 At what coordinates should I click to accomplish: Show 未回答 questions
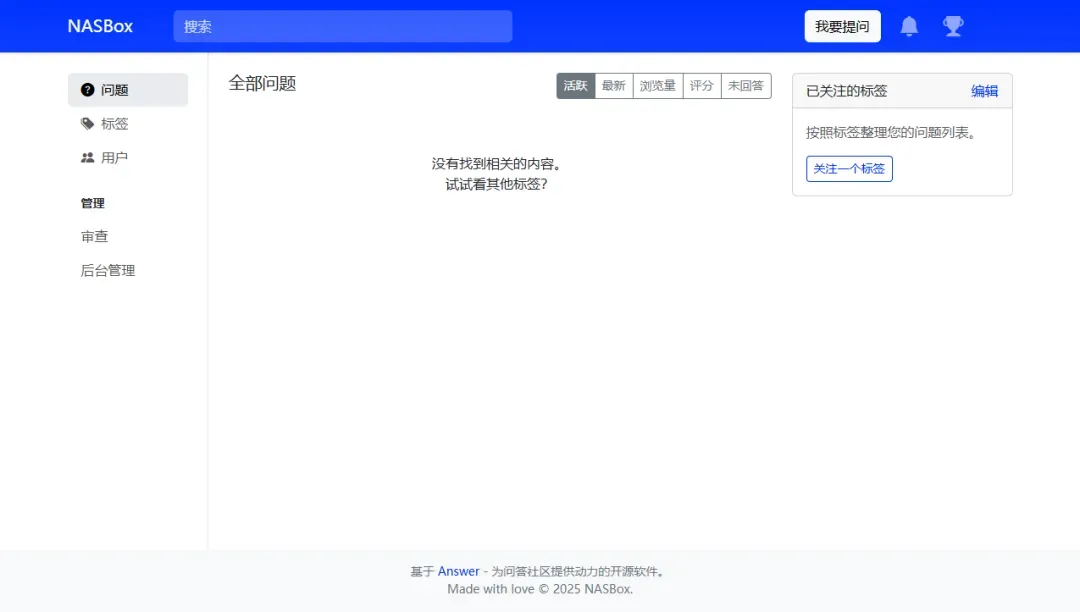coord(746,86)
